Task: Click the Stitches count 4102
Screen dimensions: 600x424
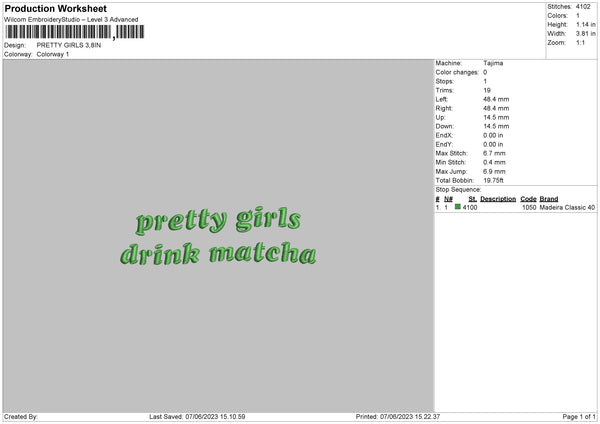Action: tap(581, 6)
